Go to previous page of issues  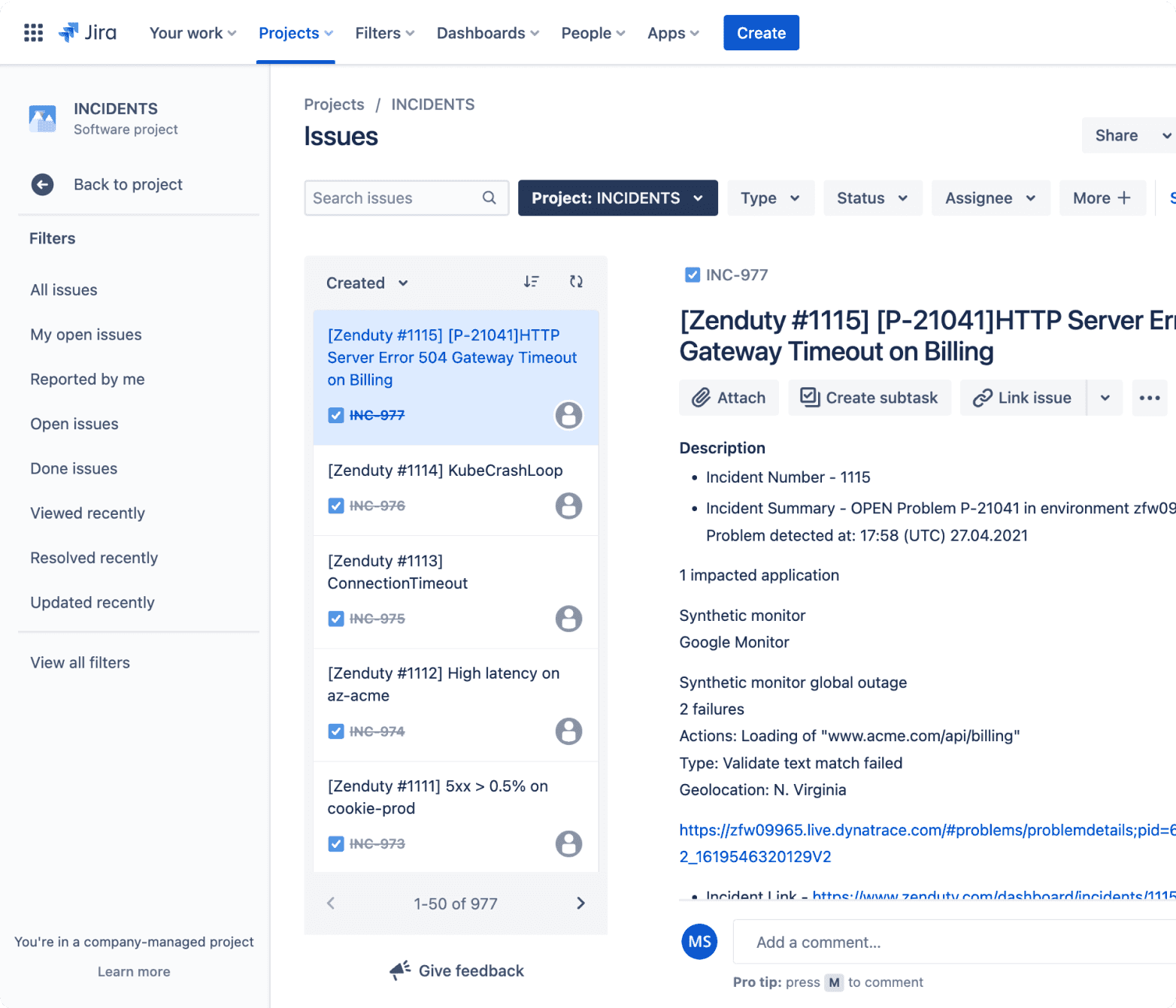[331, 904]
